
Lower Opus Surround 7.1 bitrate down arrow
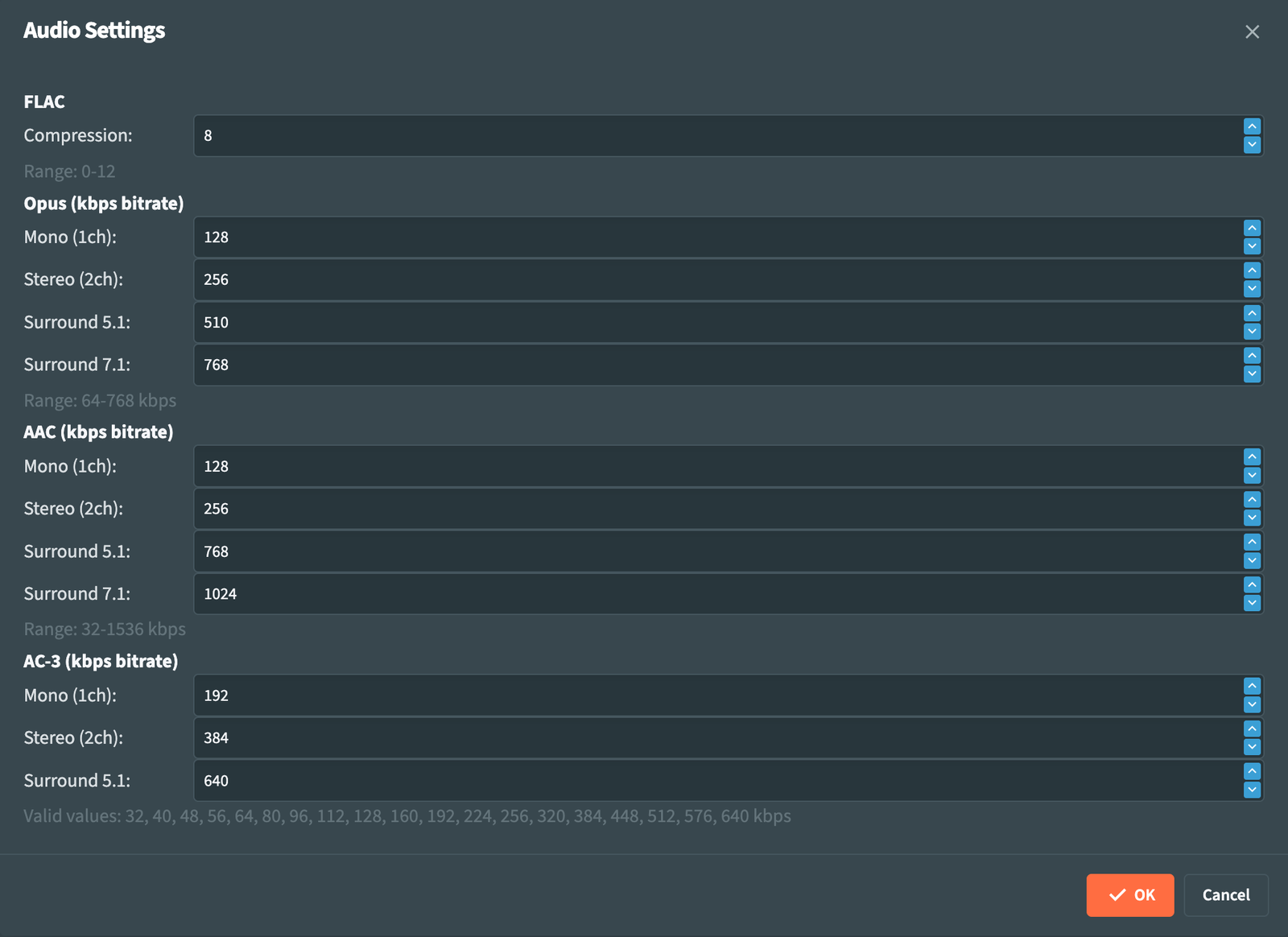pos(1252,374)
